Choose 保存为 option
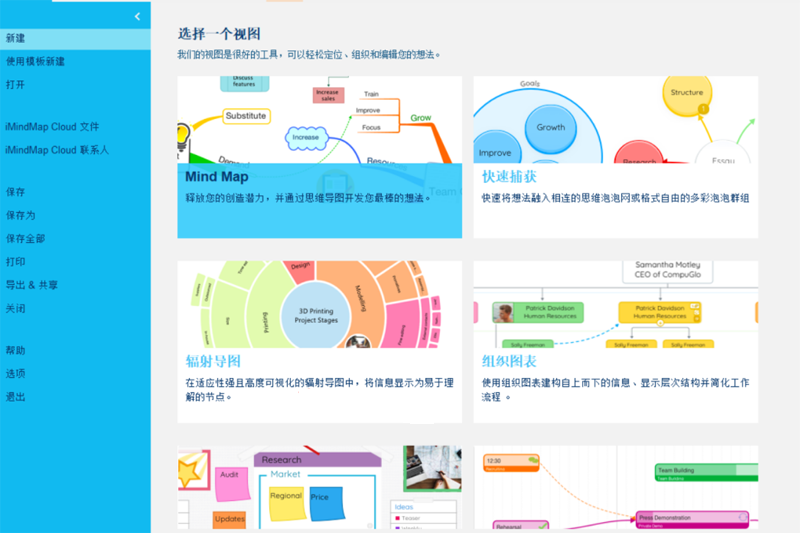 click(x=75, y=215)
